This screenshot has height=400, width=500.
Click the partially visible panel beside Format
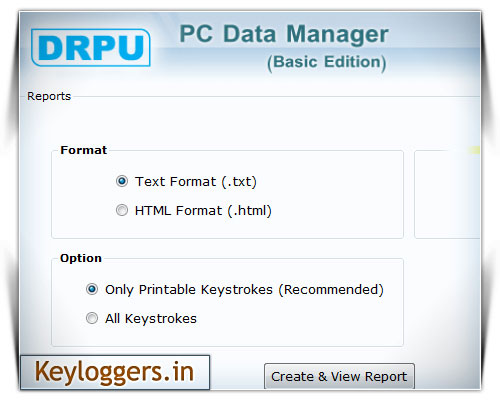(x=447, y=194)
